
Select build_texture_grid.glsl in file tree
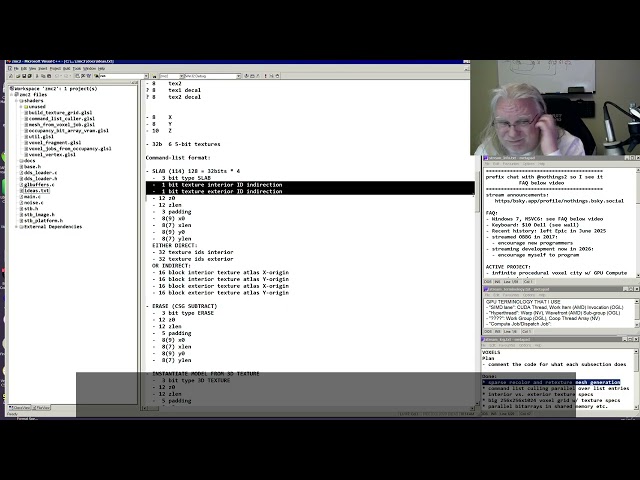pyautogui.click(x=60, y=113)
